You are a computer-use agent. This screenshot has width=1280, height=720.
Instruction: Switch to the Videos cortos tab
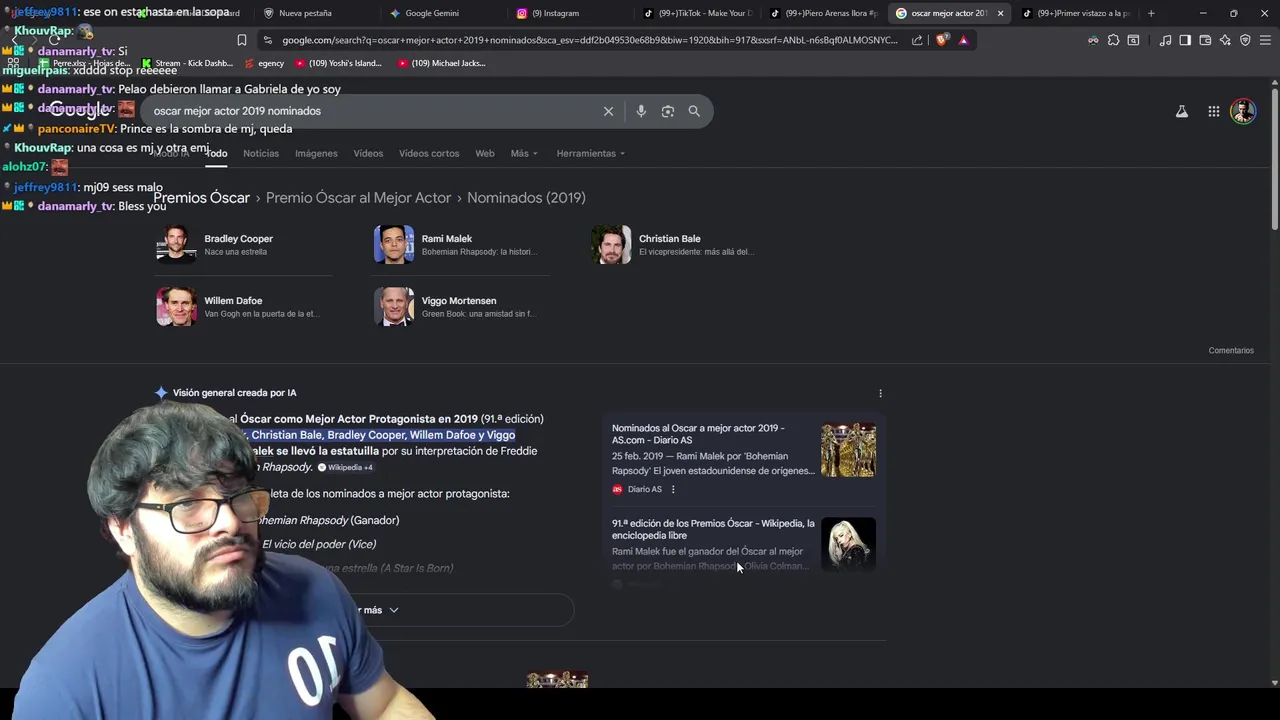(429, 153)
